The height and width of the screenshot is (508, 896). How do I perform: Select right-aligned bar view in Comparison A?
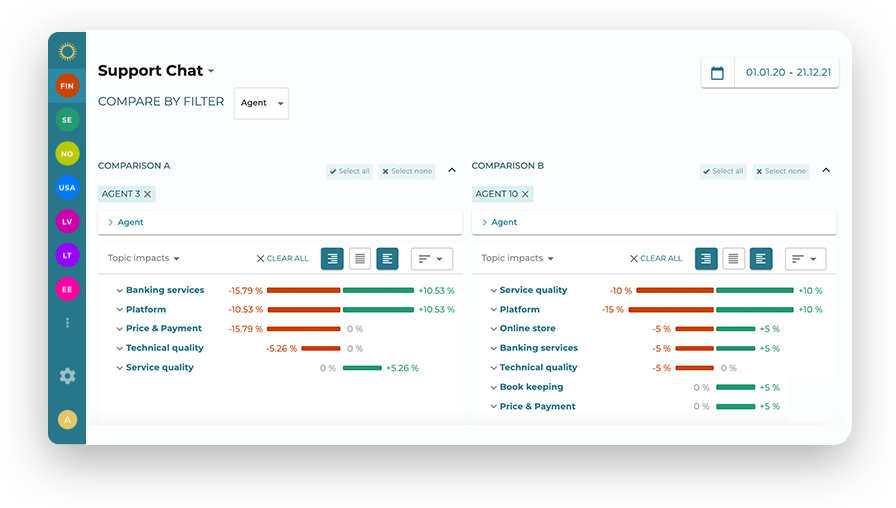[x=332, y=259]
